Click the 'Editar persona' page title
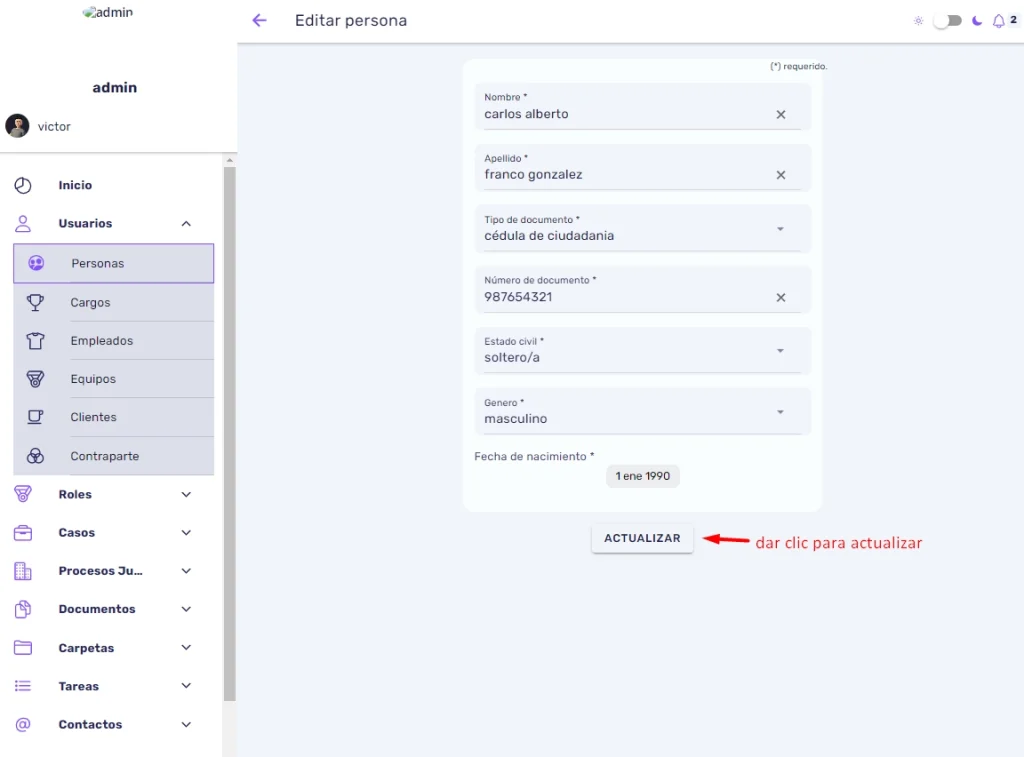 (351, 20)
